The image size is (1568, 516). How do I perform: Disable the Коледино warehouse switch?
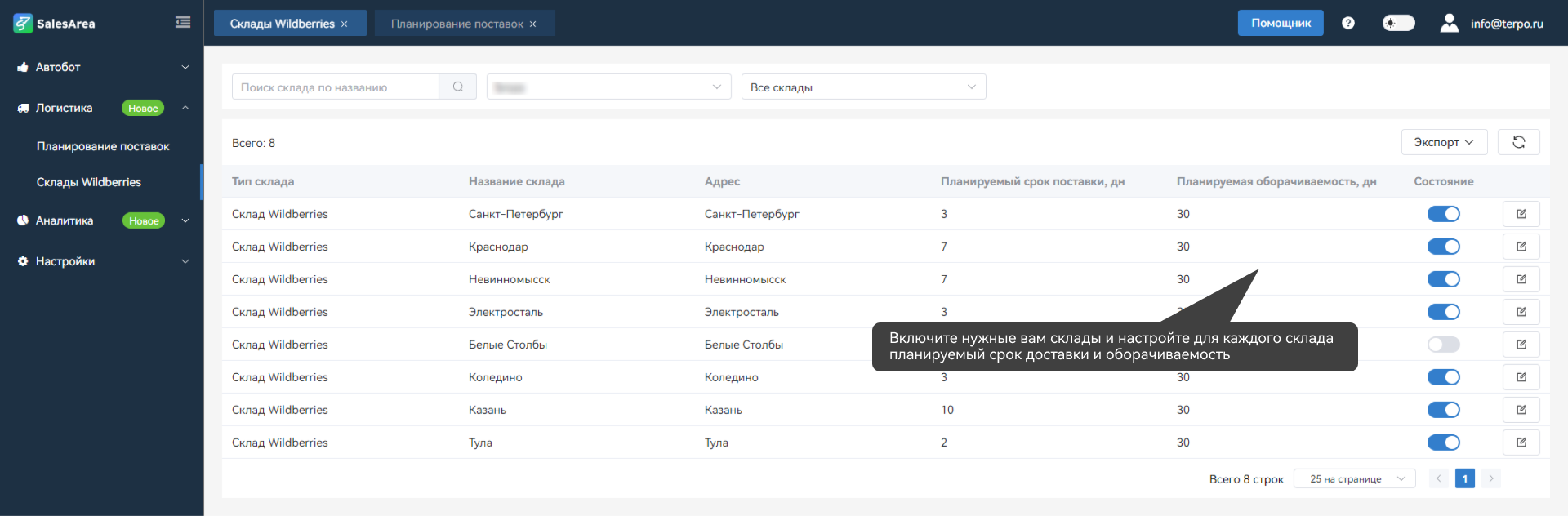pos(1444,377)
